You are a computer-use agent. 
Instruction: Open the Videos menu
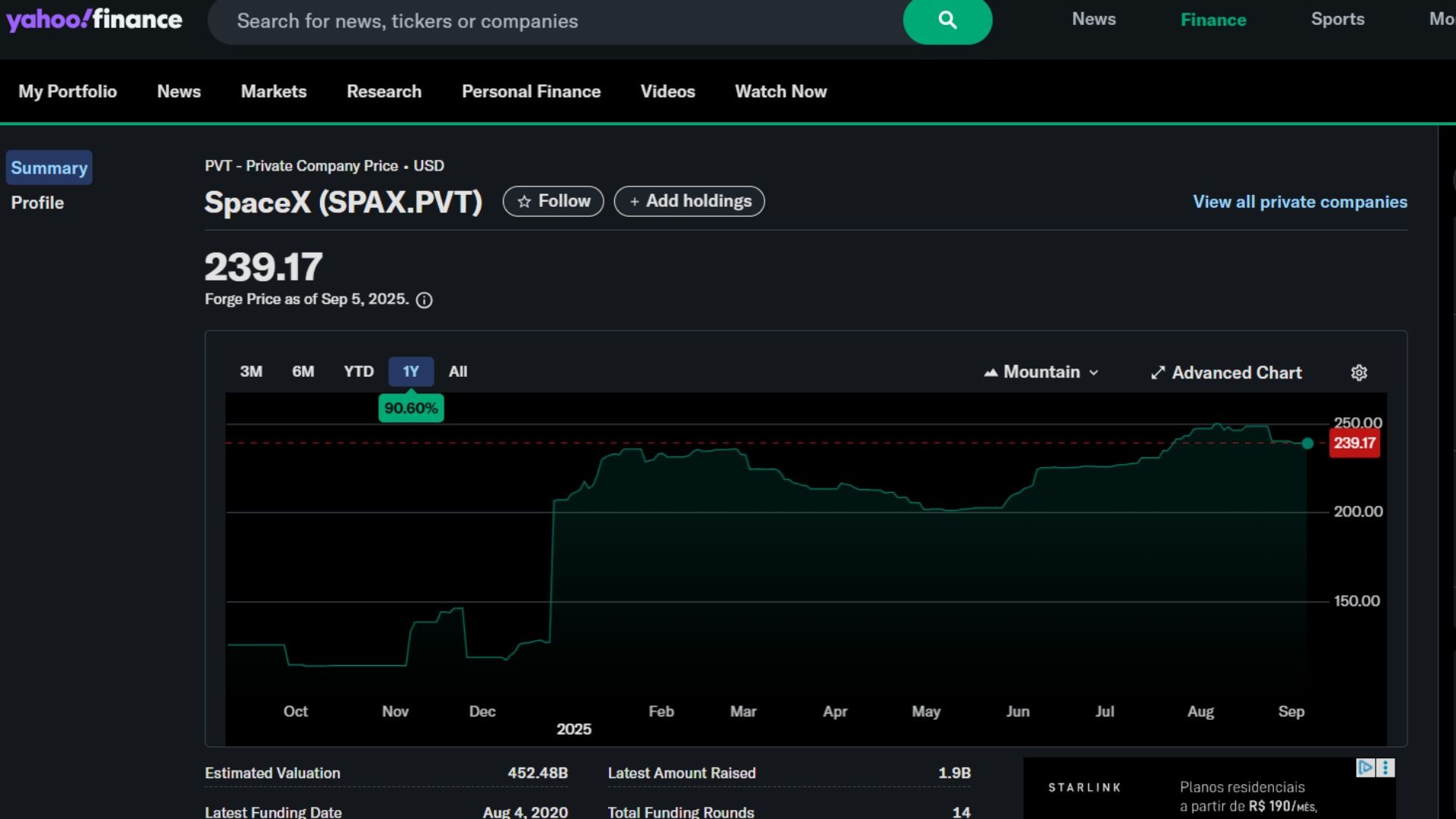coord(667,91)
